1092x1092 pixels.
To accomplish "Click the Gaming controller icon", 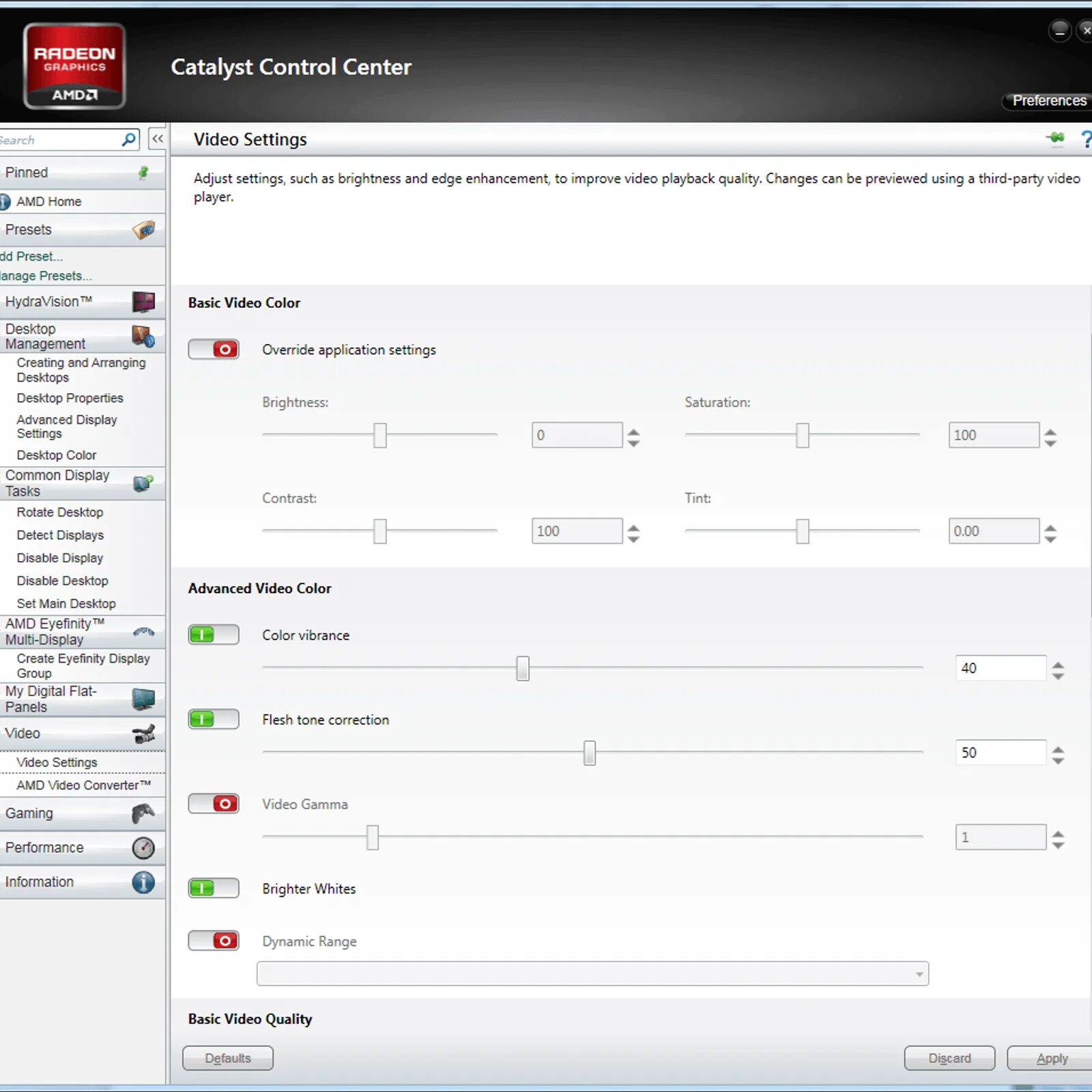I will coord(143,813).
